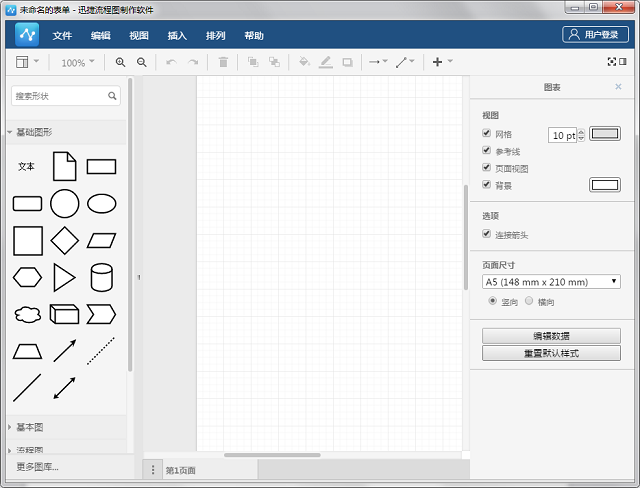Click the fill color bucket icon
The width and height of the screenshot is (640, 488).
click(x=304, y=62)
